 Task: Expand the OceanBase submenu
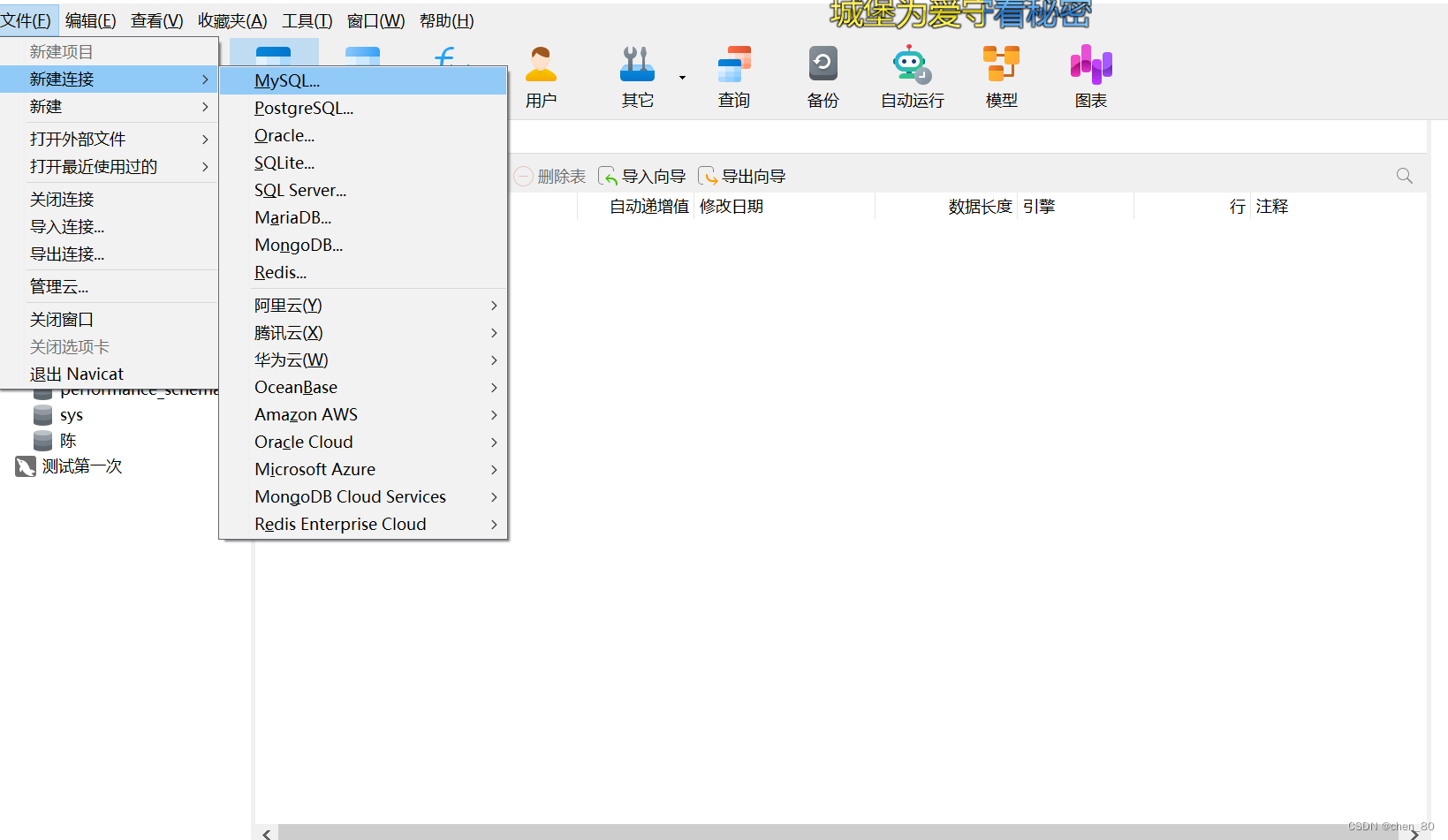click(x=494, y=387)
